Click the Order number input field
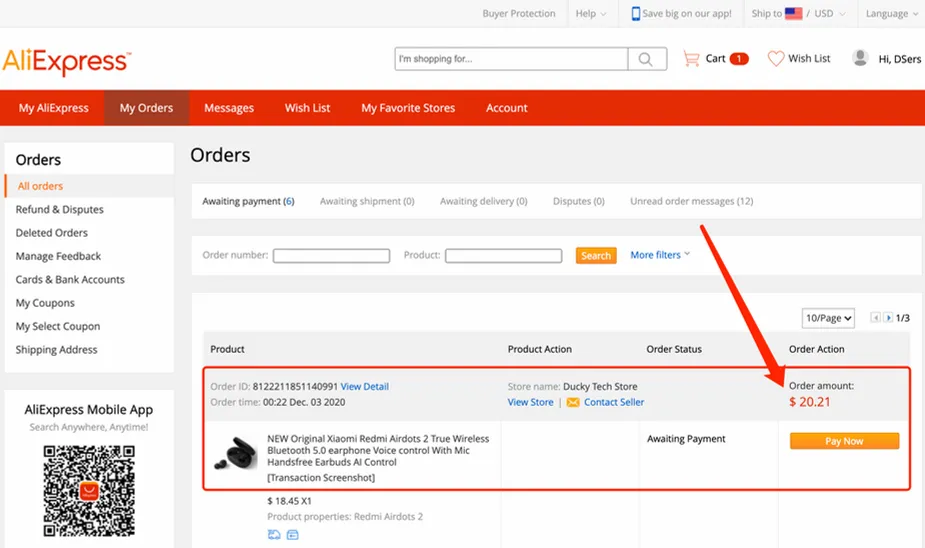925x548 pixels. [x=331, y=255]
